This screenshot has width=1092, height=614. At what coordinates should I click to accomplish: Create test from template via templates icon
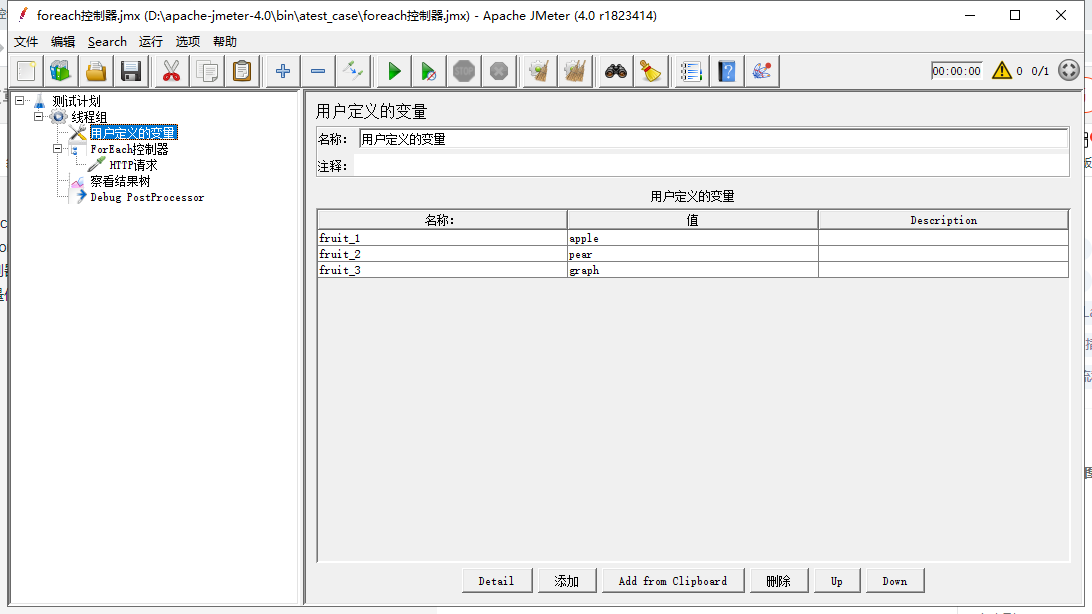[59, 71]
